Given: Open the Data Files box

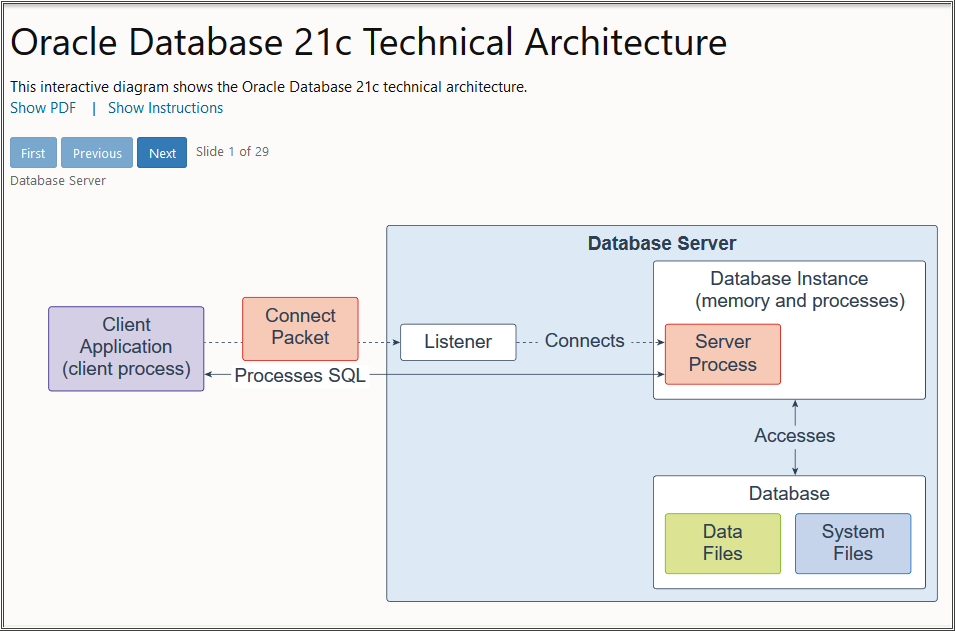Looking at the screenshot, I should click(722, 543).
